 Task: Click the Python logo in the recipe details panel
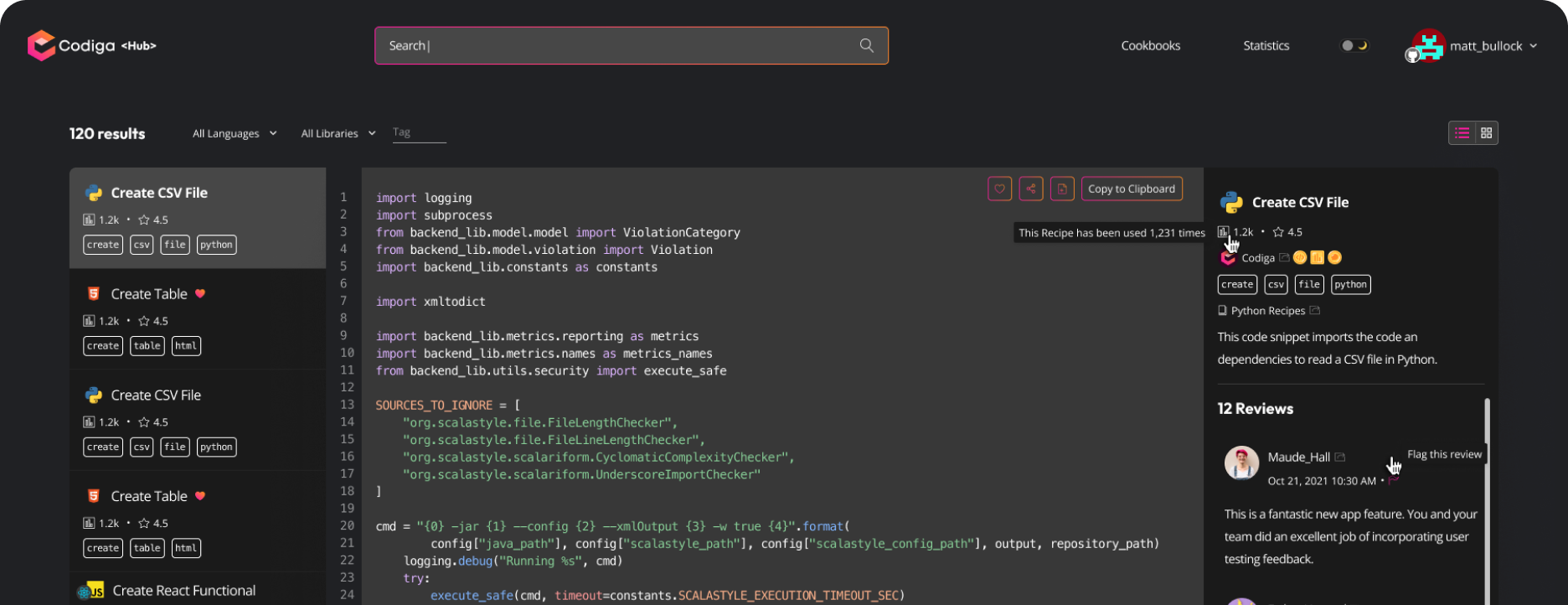coord(1230,202)
